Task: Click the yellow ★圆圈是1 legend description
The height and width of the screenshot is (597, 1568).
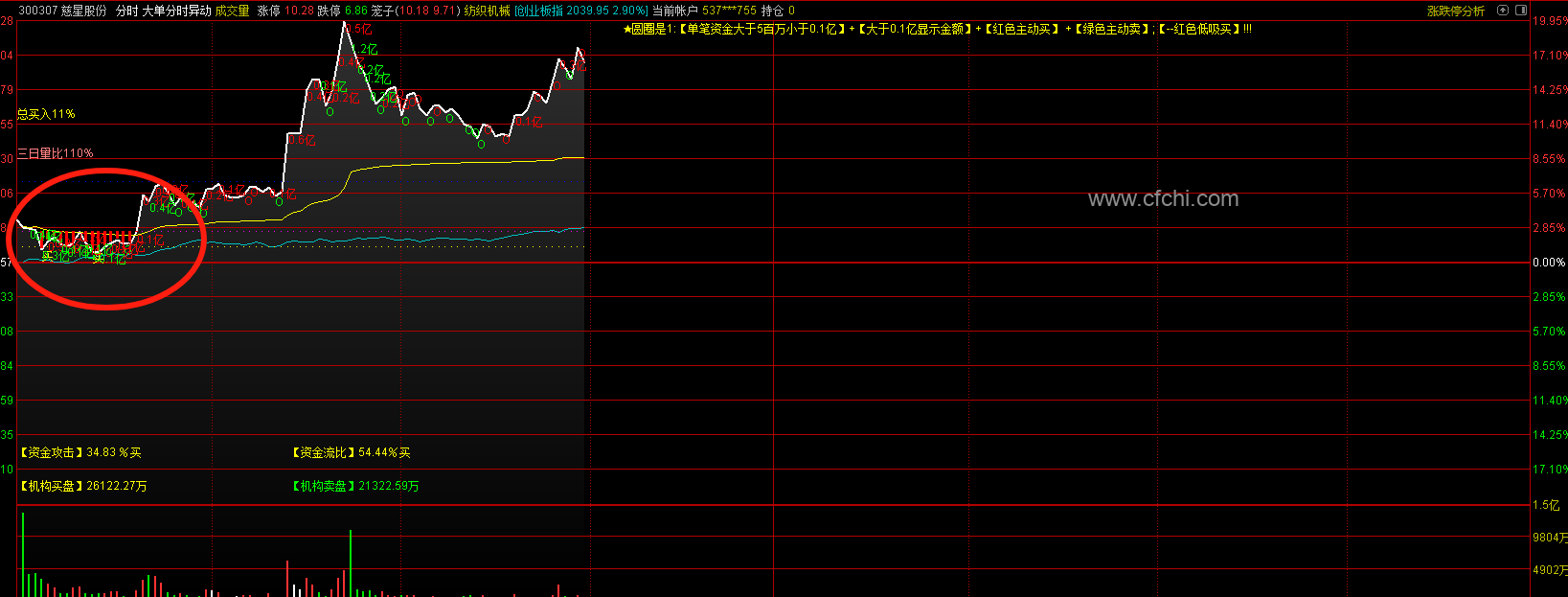Action: point(937,30)
